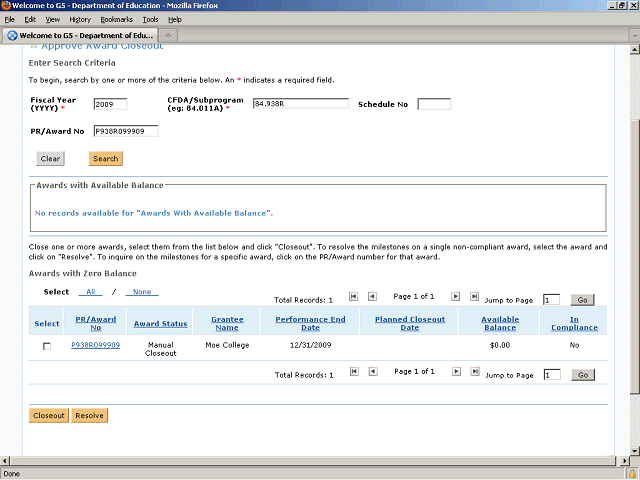
Task: Select All awards link
Action: [x=91, y=292]
